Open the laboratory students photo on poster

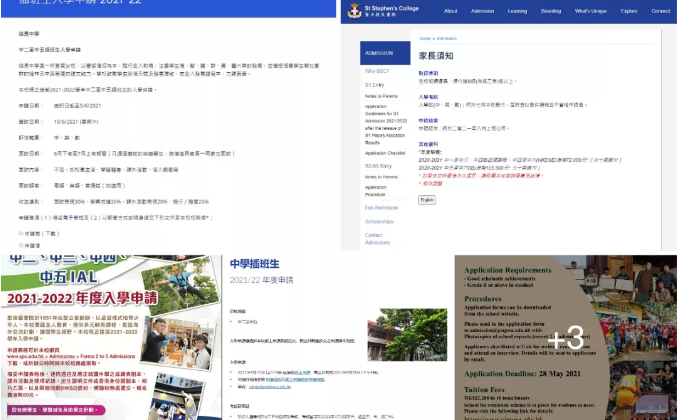[178, 344]
